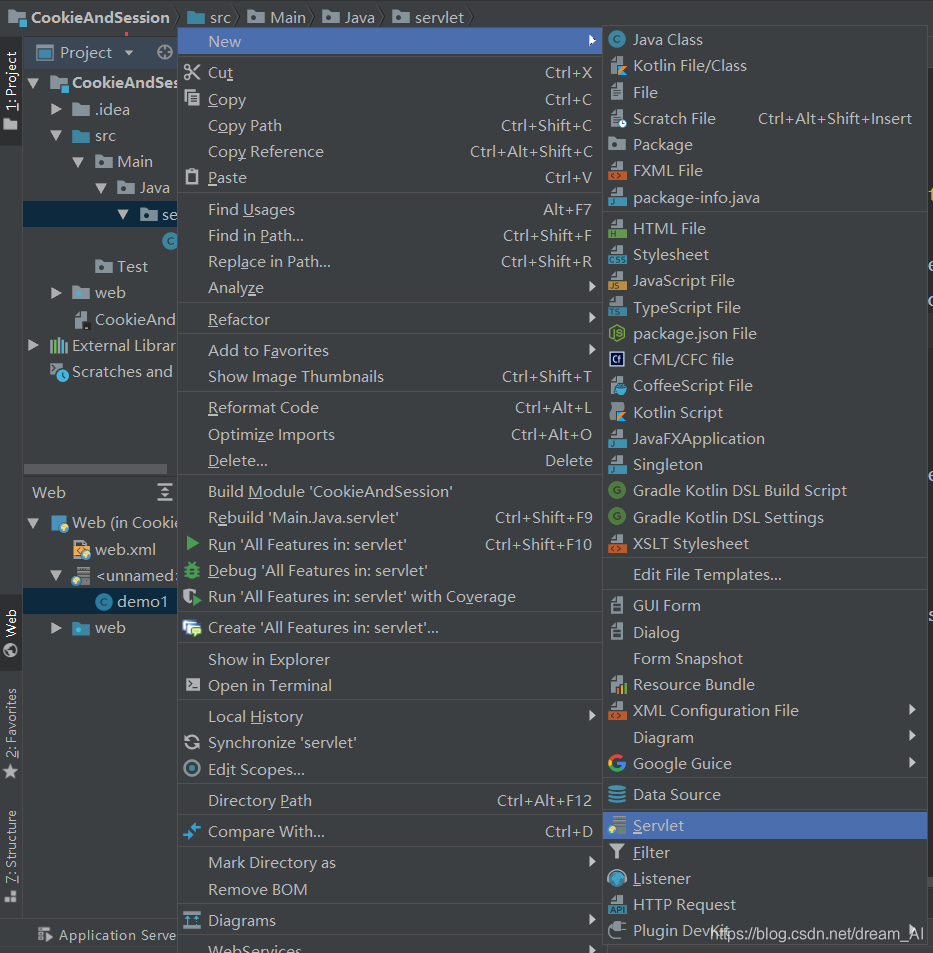Click the Cut scissors icon
The height and width of the screenshot is (953, 933).
(192, 72)
